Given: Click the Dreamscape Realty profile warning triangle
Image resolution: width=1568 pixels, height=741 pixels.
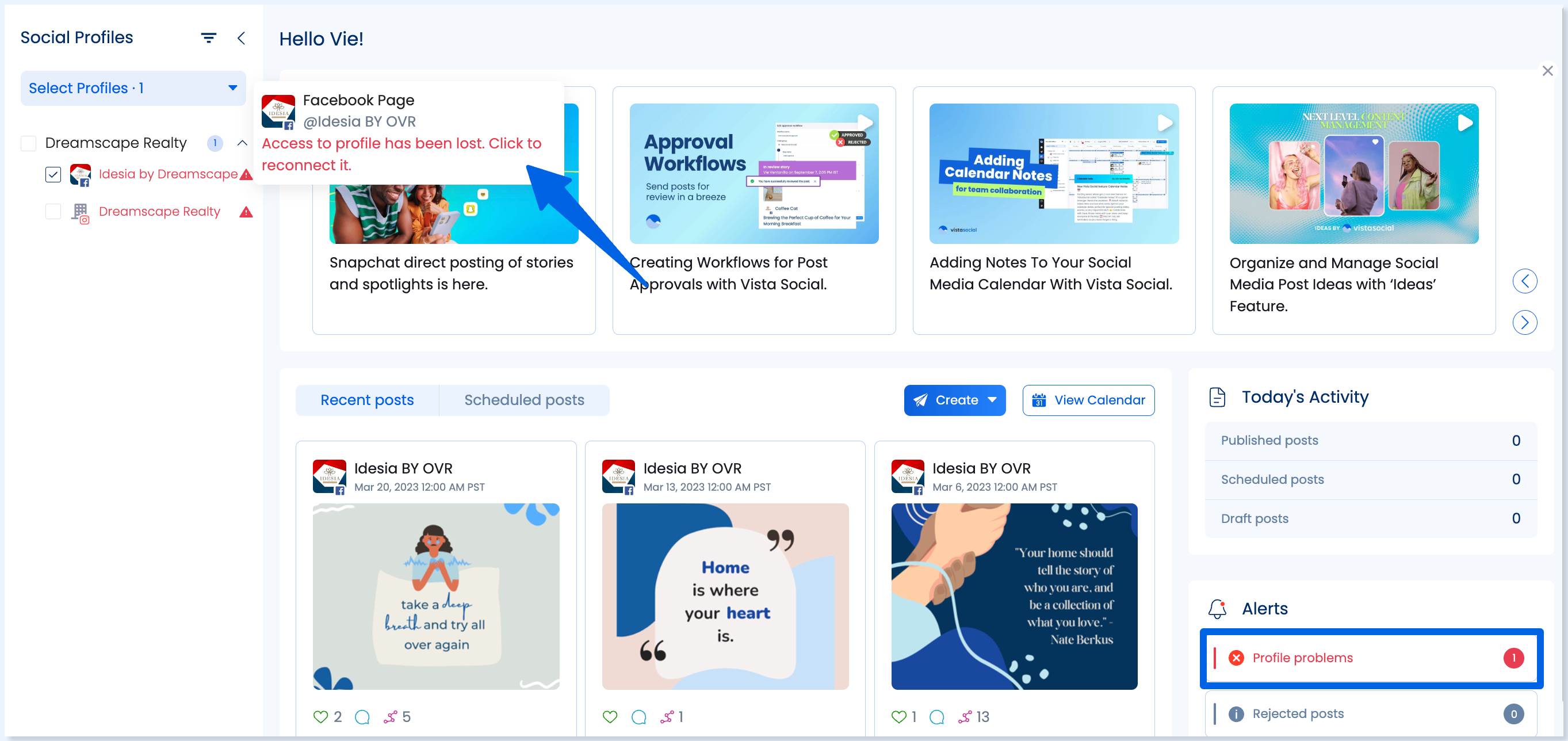Looking at the screenshot, I should coord(246,212).
